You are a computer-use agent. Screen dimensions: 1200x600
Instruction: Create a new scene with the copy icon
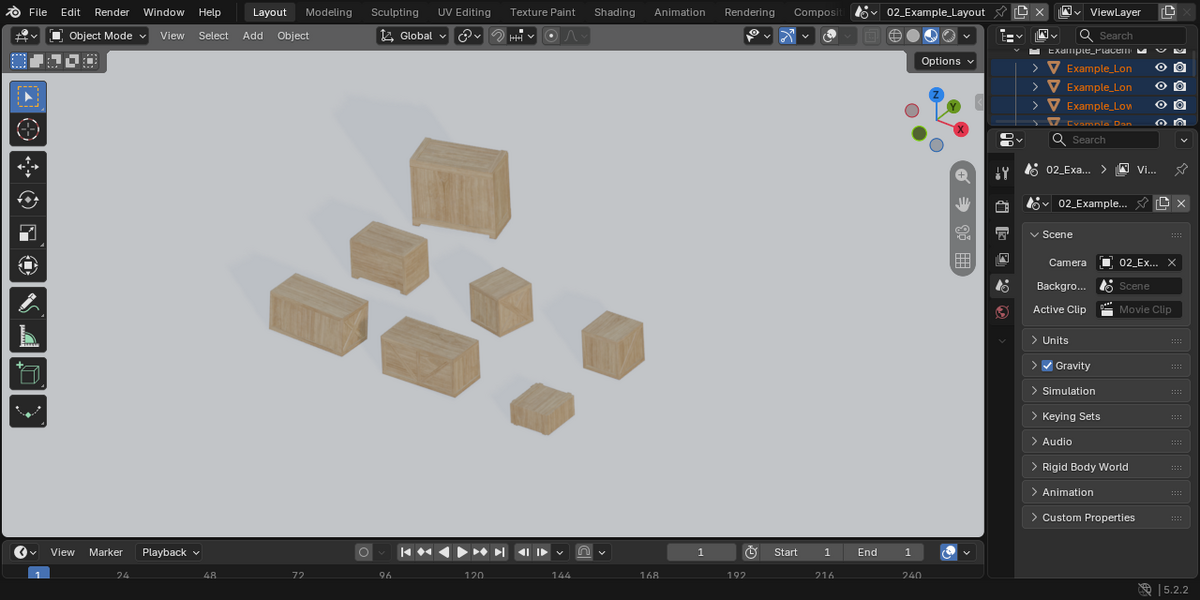pyautogui.click(x=1020, y=12)
